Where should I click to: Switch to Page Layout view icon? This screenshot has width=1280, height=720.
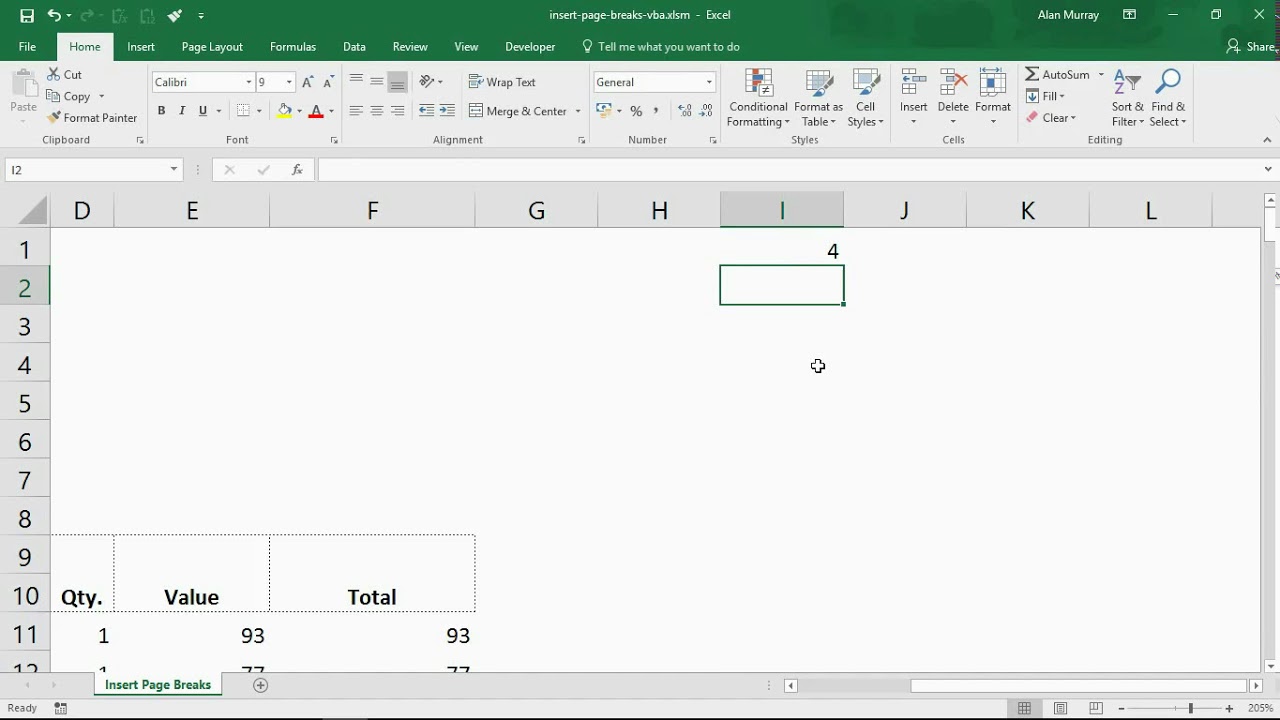point(1060,708)
